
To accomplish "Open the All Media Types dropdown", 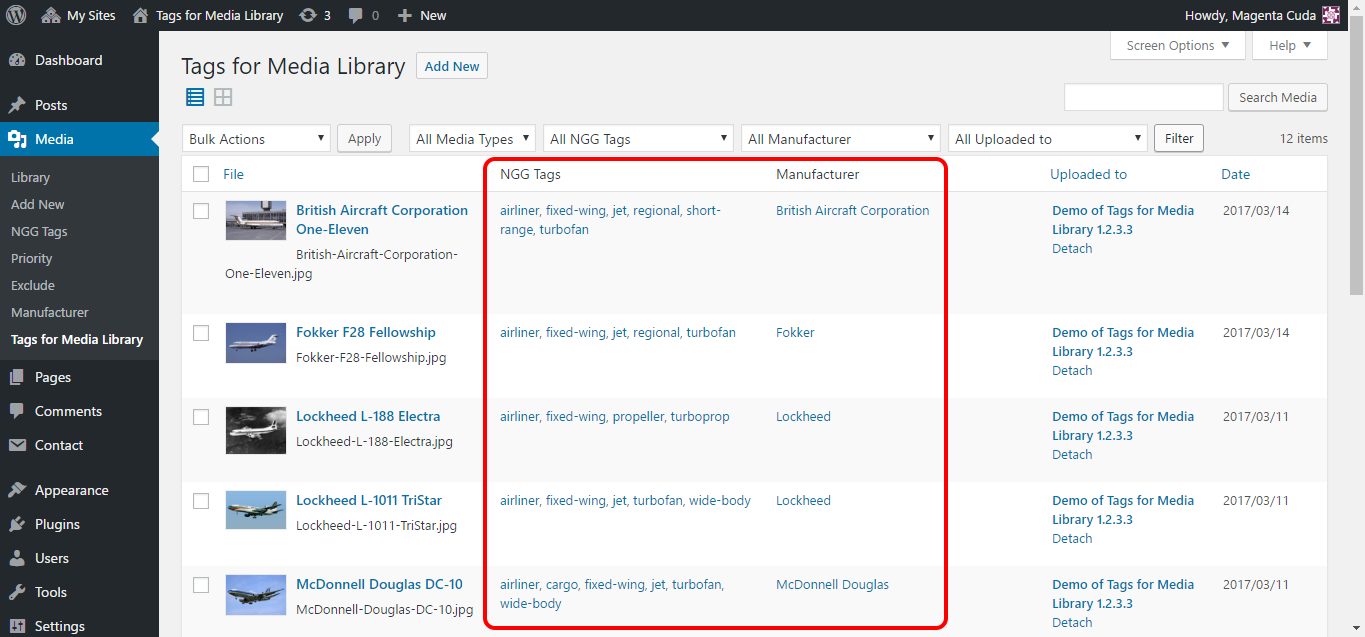I will click(x=472, y=139).
